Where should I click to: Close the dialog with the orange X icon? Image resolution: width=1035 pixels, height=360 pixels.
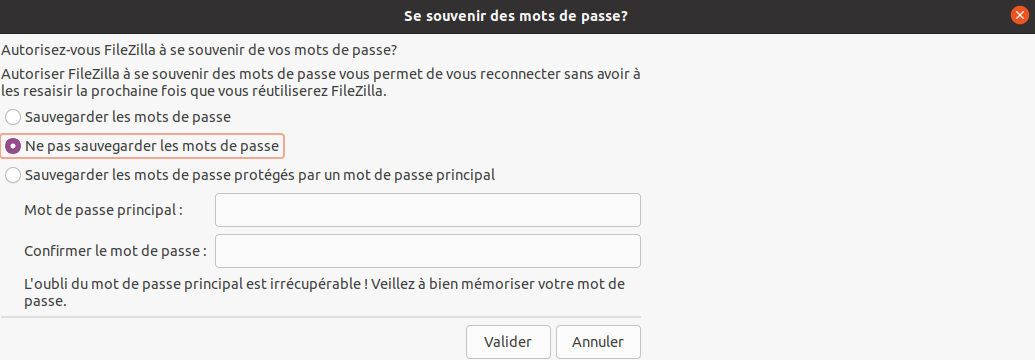coord(1020,16)
